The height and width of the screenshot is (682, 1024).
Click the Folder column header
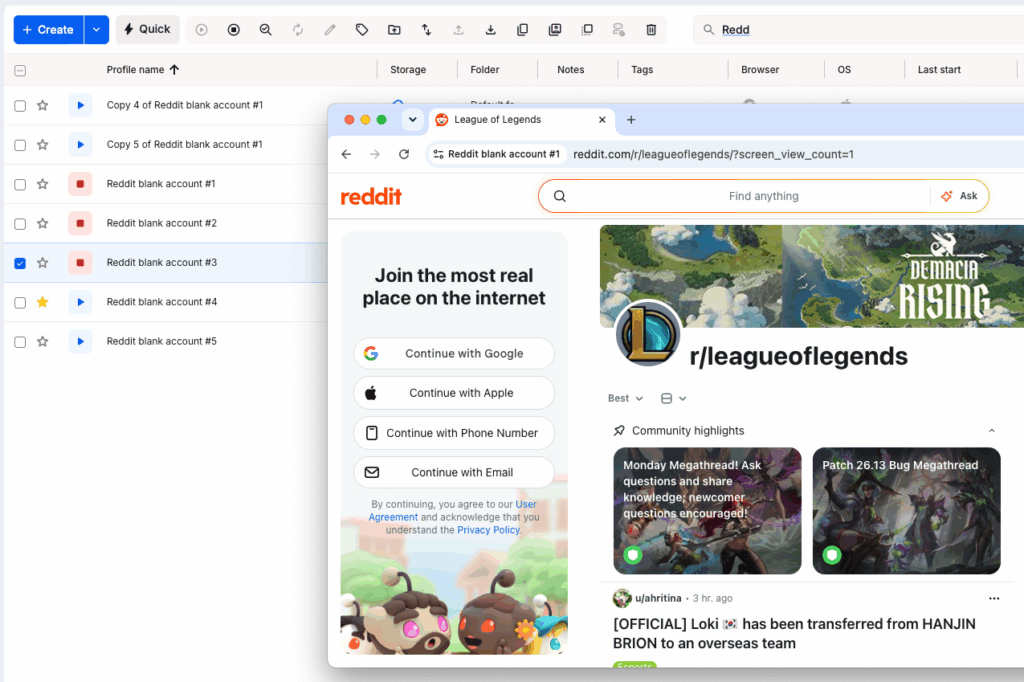(485, 69)
